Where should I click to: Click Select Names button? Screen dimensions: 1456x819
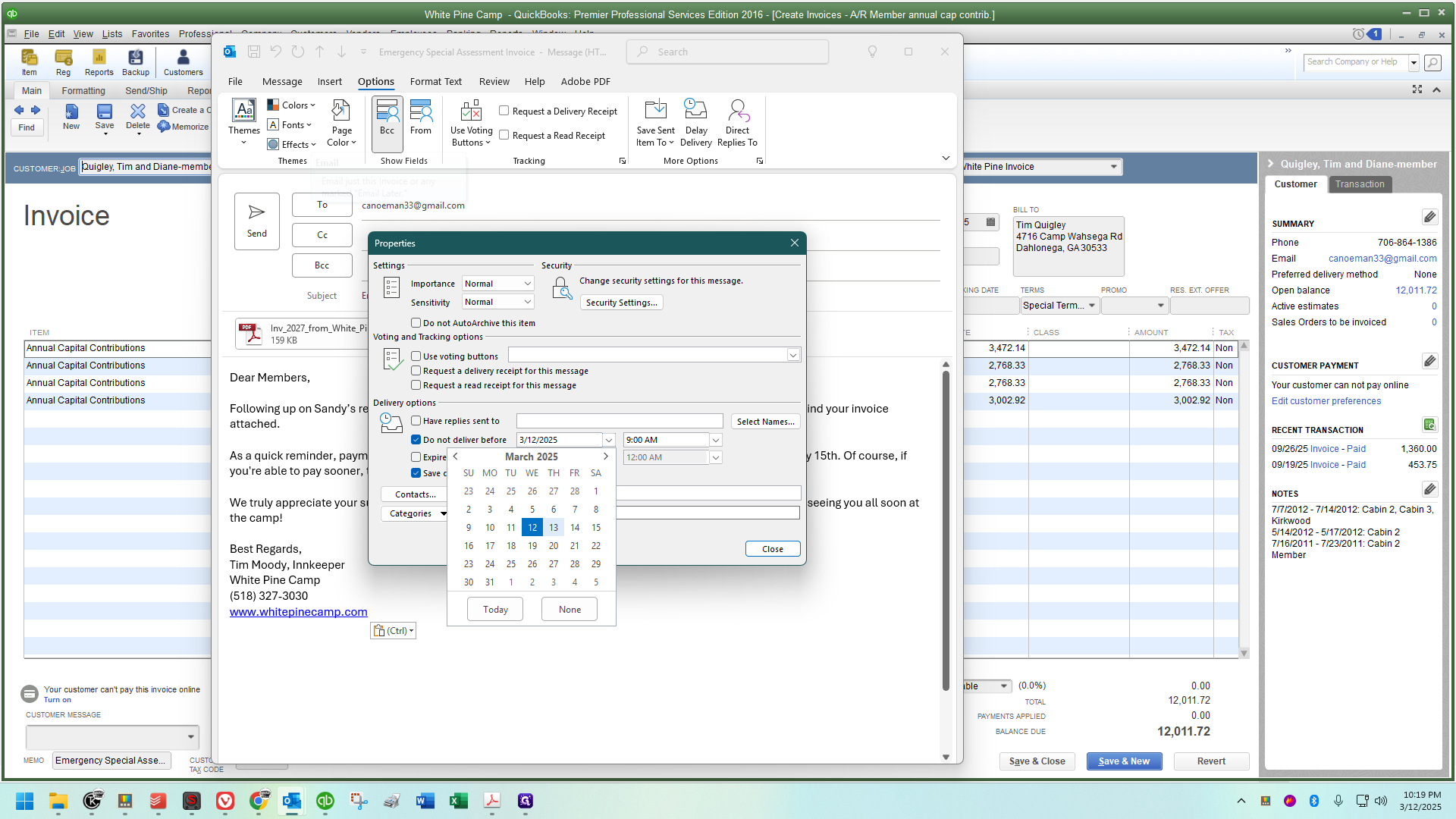click(765, 422)
